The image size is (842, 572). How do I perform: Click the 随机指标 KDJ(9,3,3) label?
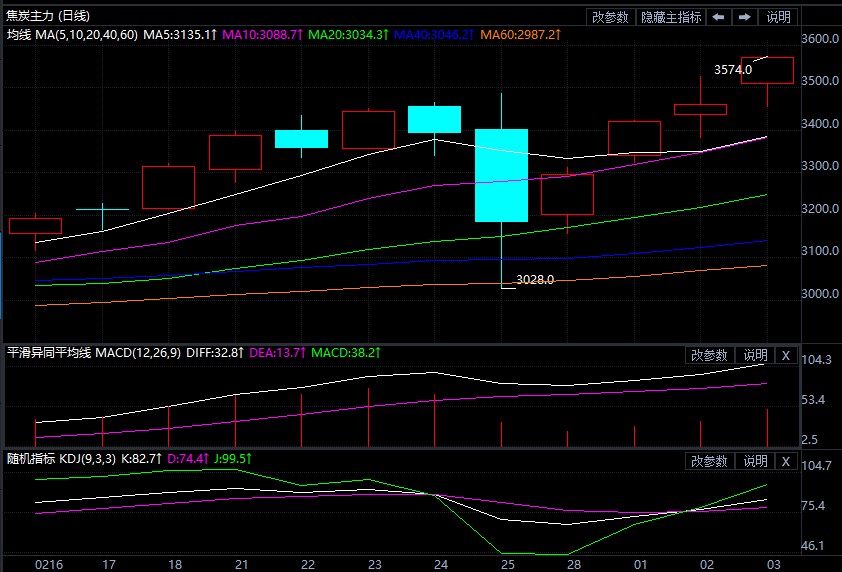[61, 459]
